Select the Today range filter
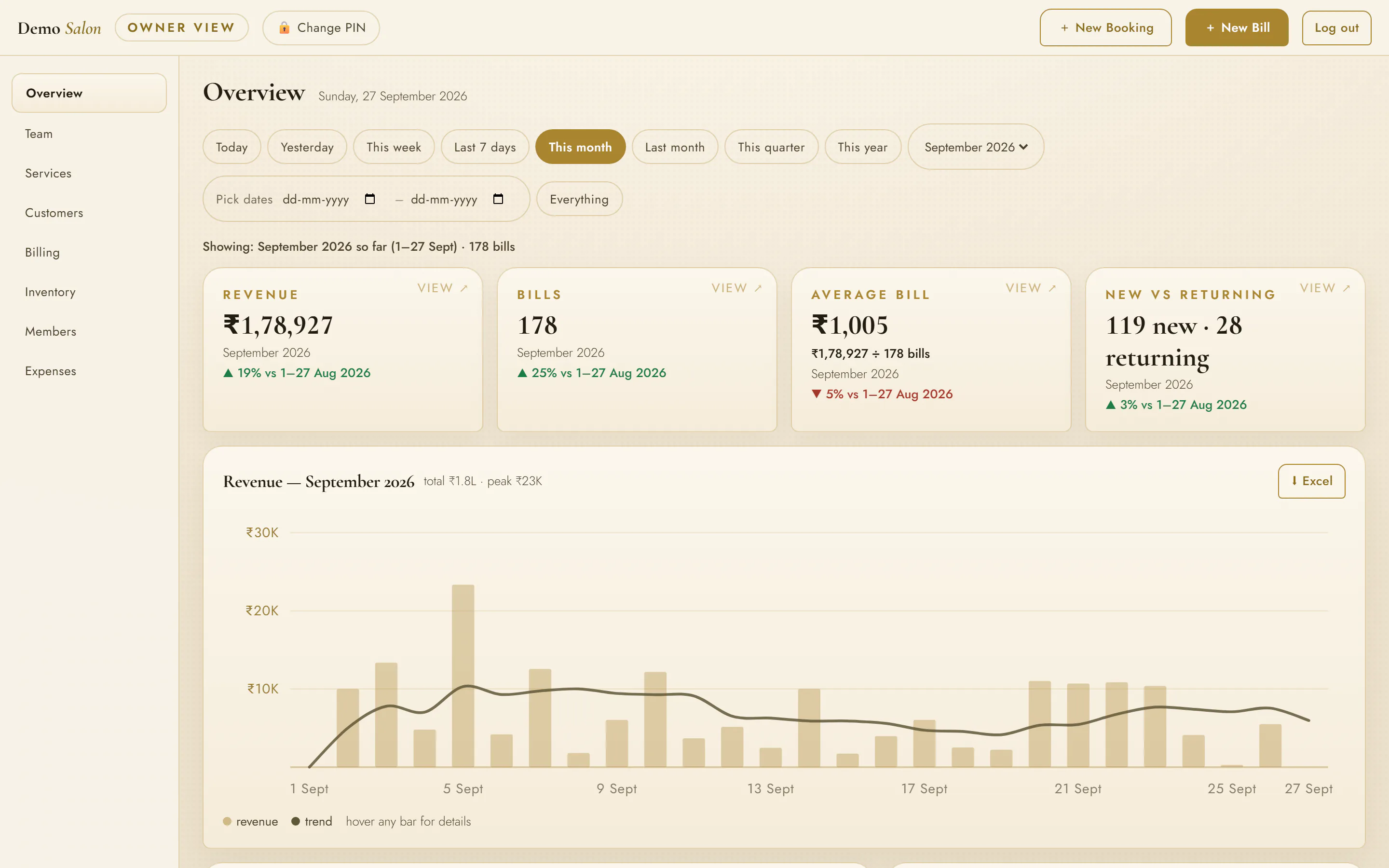 pos(231,147)
